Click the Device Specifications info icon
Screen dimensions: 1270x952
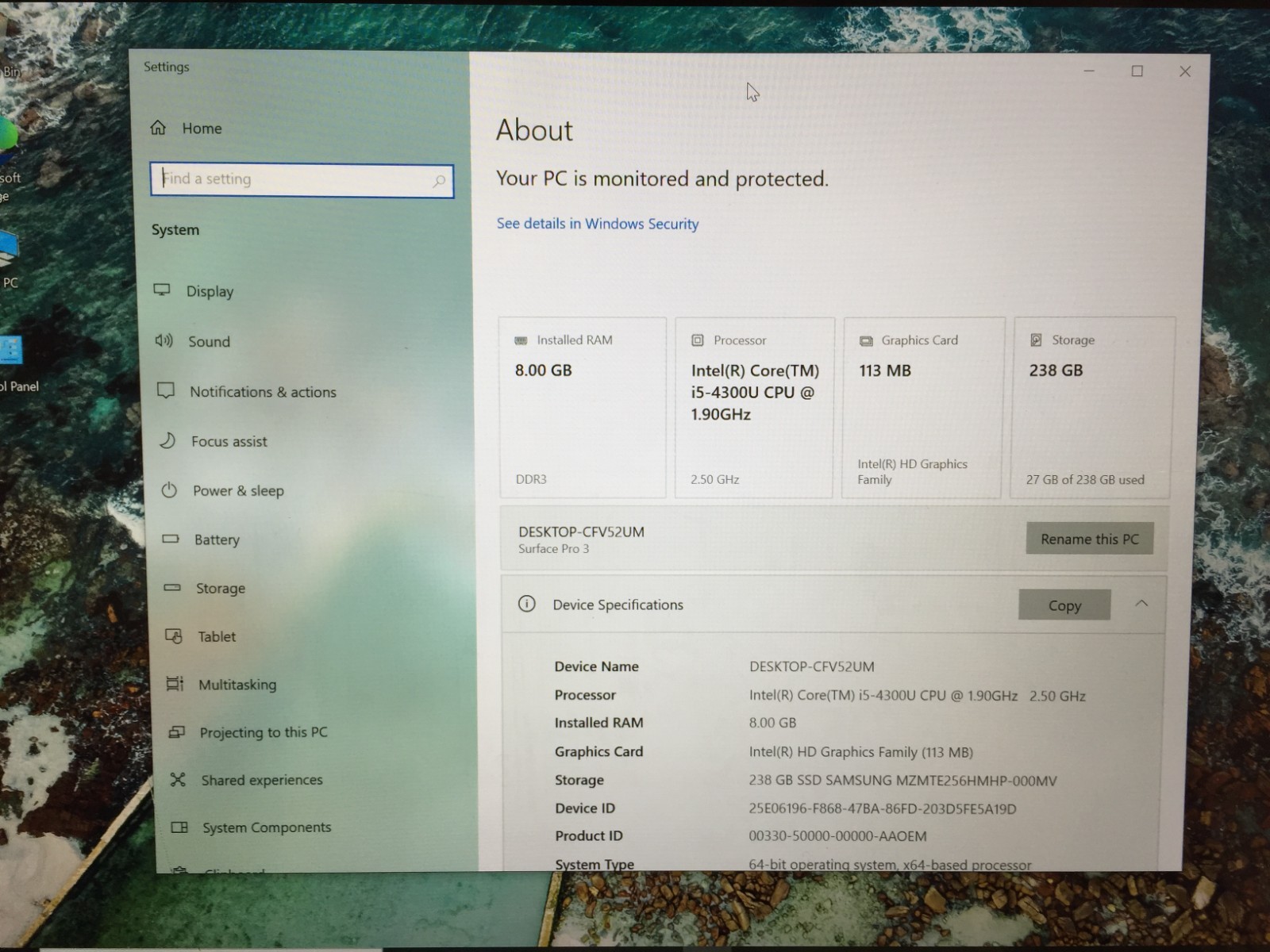[526, 604]
